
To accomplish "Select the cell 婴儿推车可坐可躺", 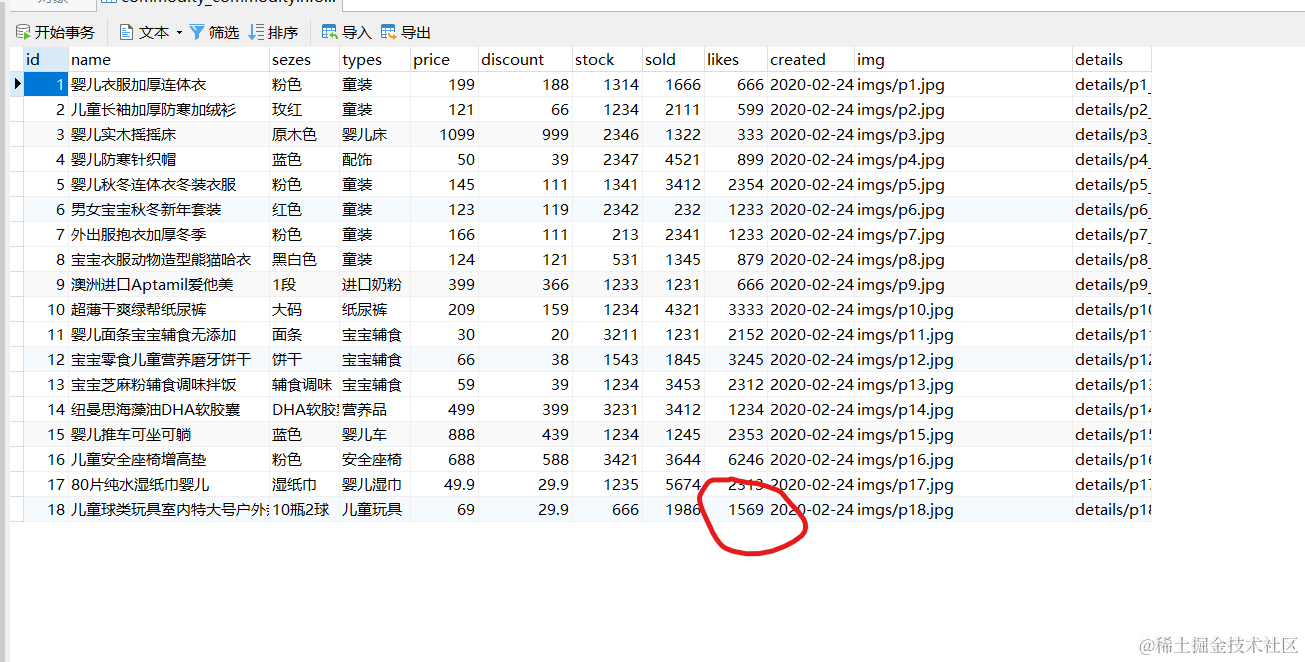I will [168, 435].
